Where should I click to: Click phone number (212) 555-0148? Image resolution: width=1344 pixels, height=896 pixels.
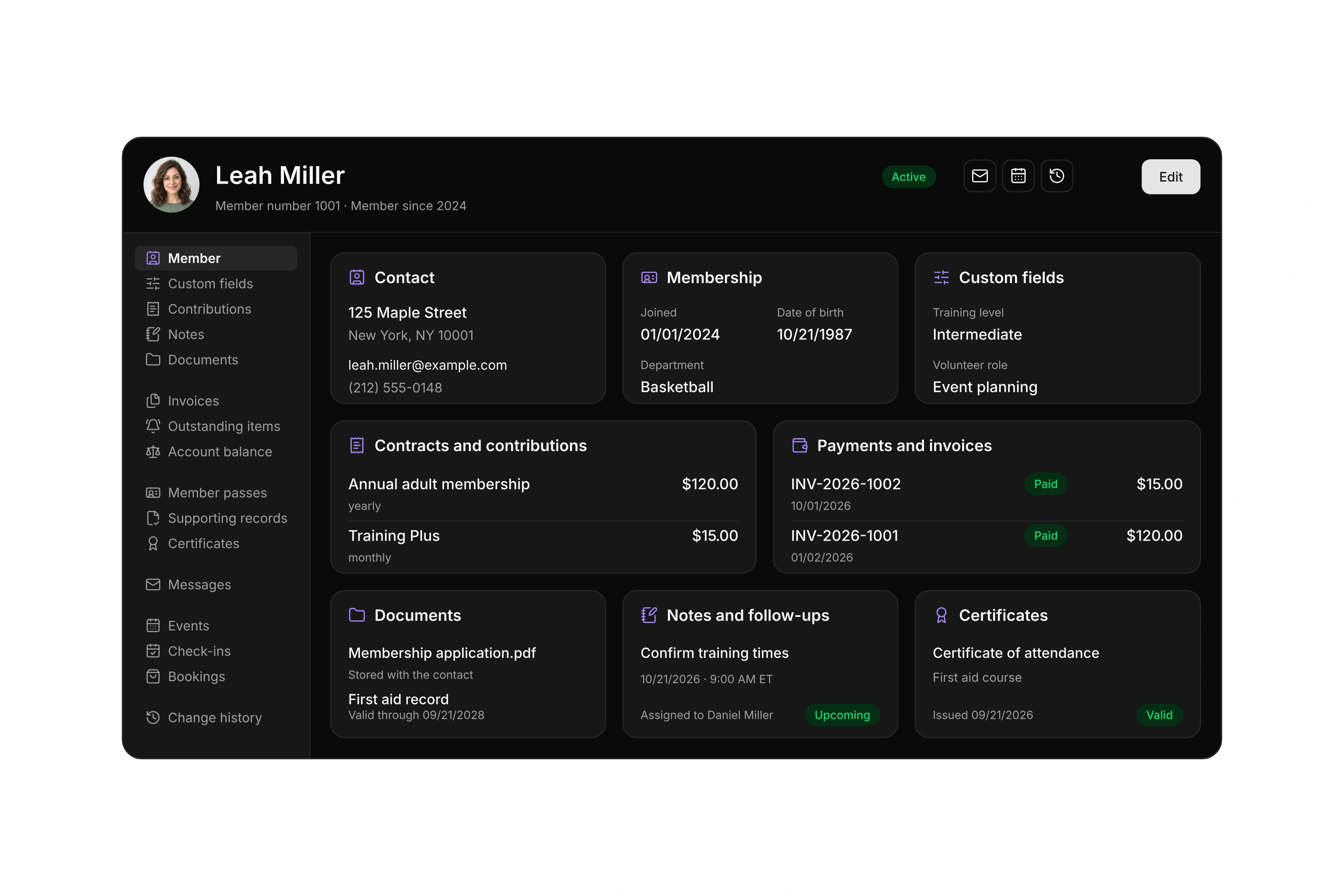pos(395,388)
